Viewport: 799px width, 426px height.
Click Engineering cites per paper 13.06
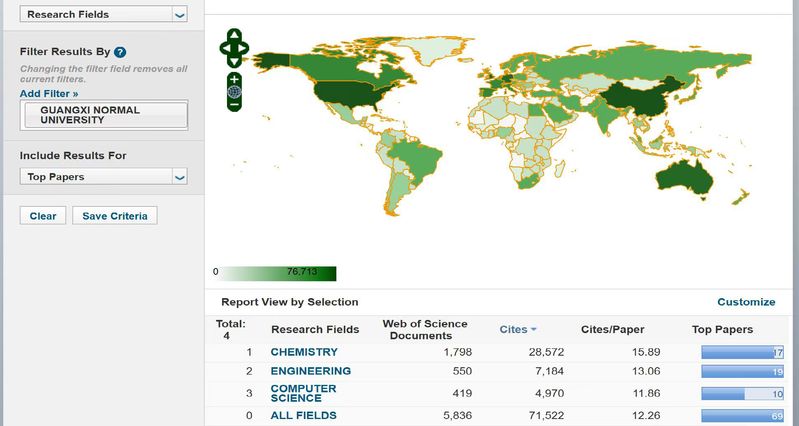tap(646, 371)
